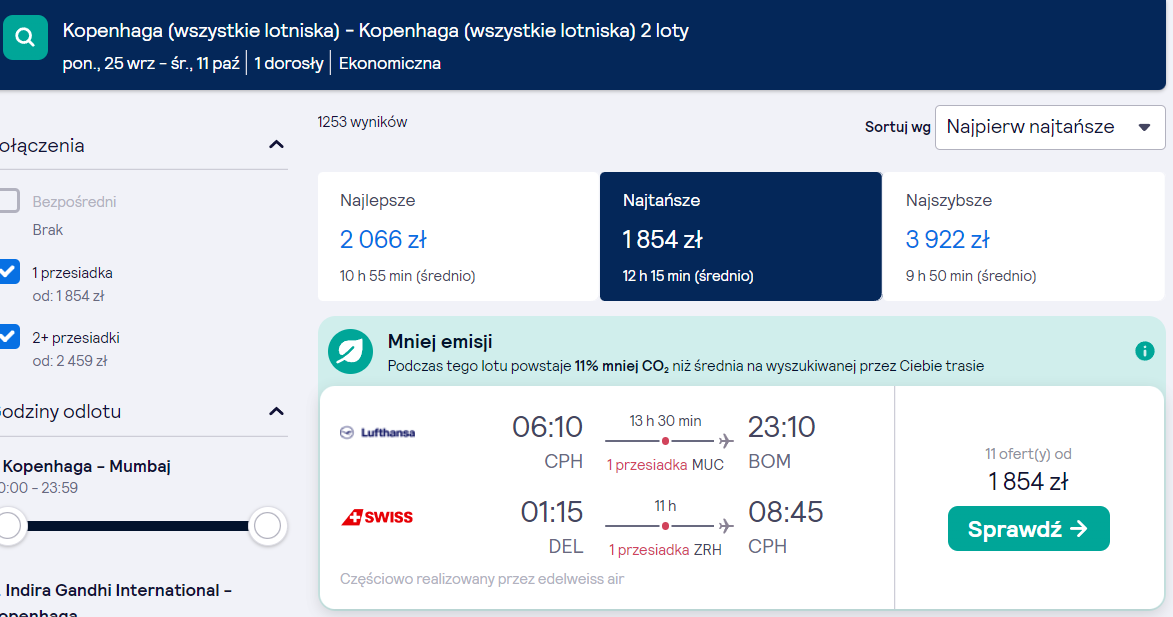Click the search summary route text
This screenshot has width=1173, height=617.
point(376,31)
